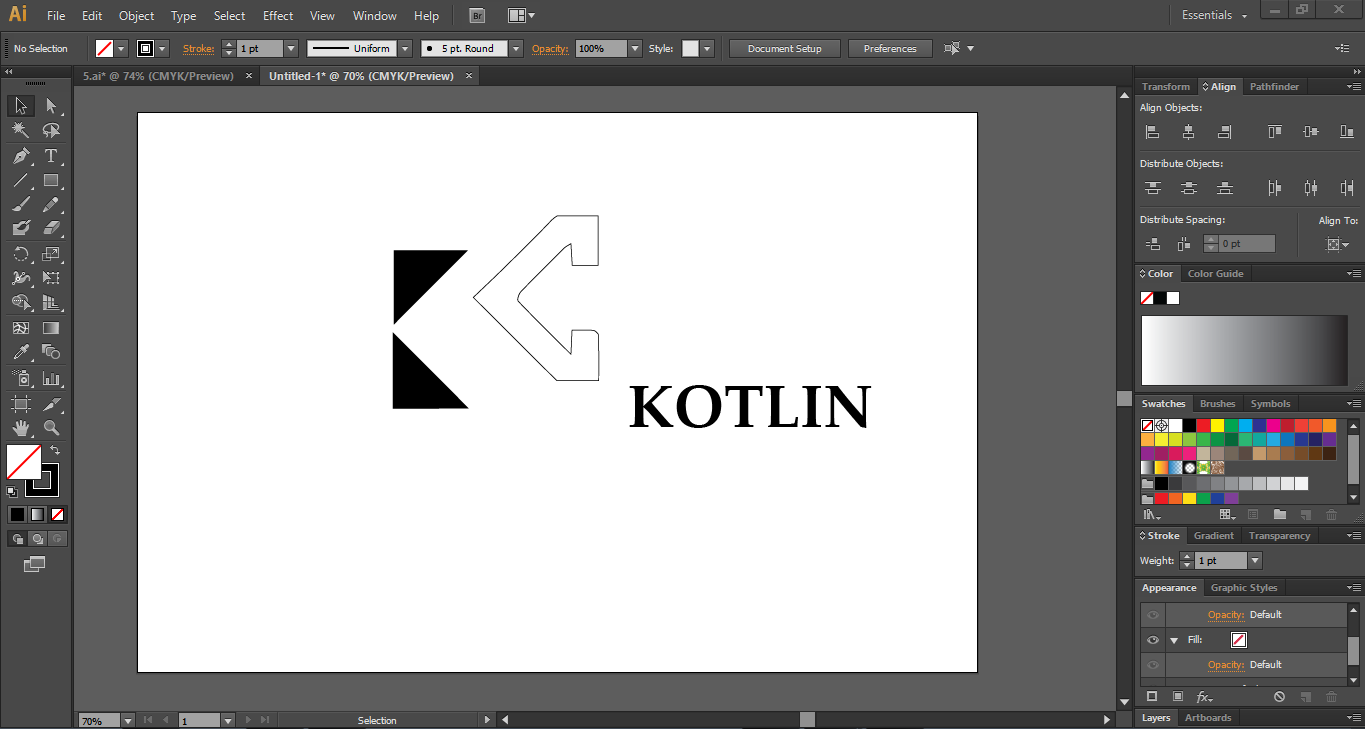
Task: Toggle visibility eye for Fill attribute
Action: coord(1153,640)
